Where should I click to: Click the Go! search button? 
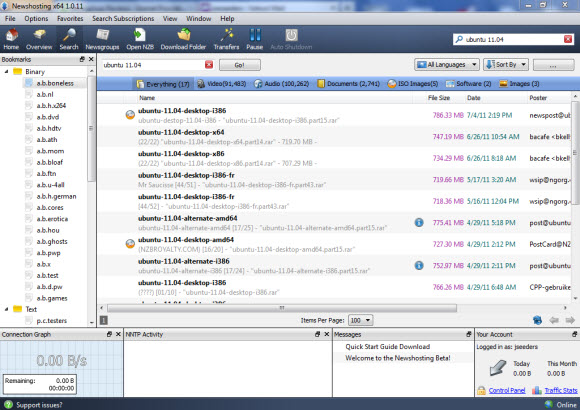[x=240, y=65]
